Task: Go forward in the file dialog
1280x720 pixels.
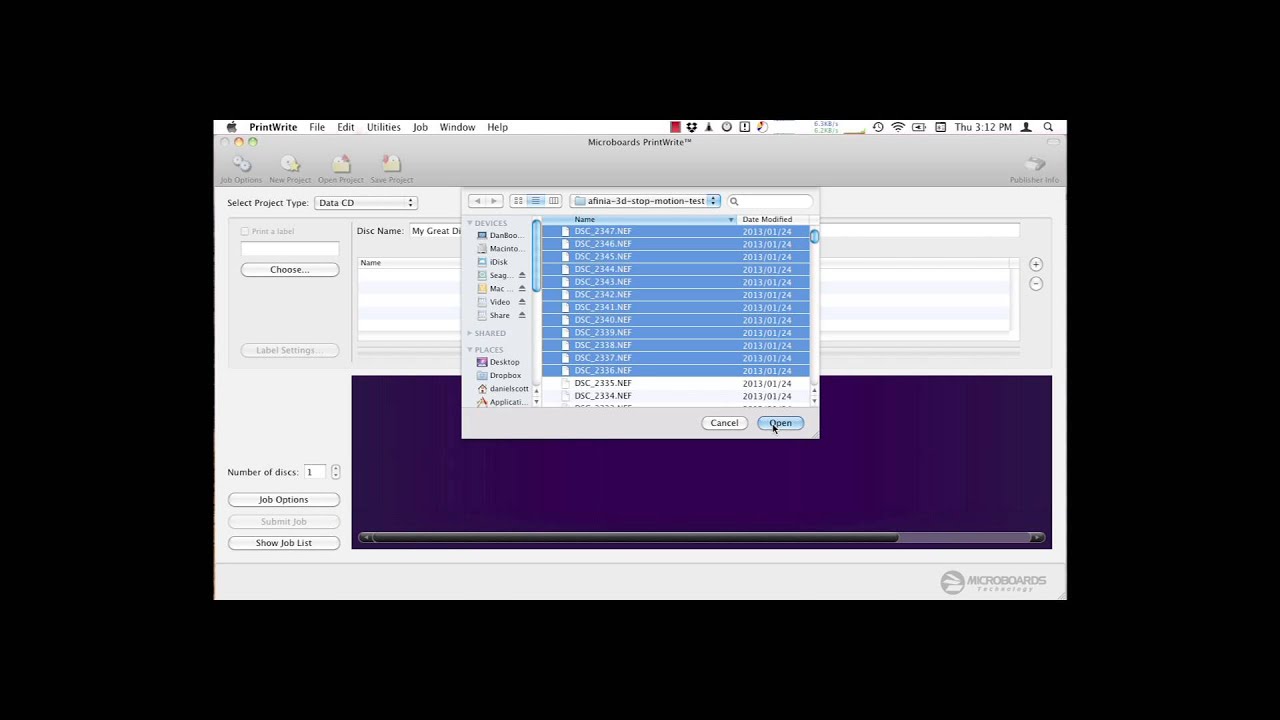Action: point(494,201)
